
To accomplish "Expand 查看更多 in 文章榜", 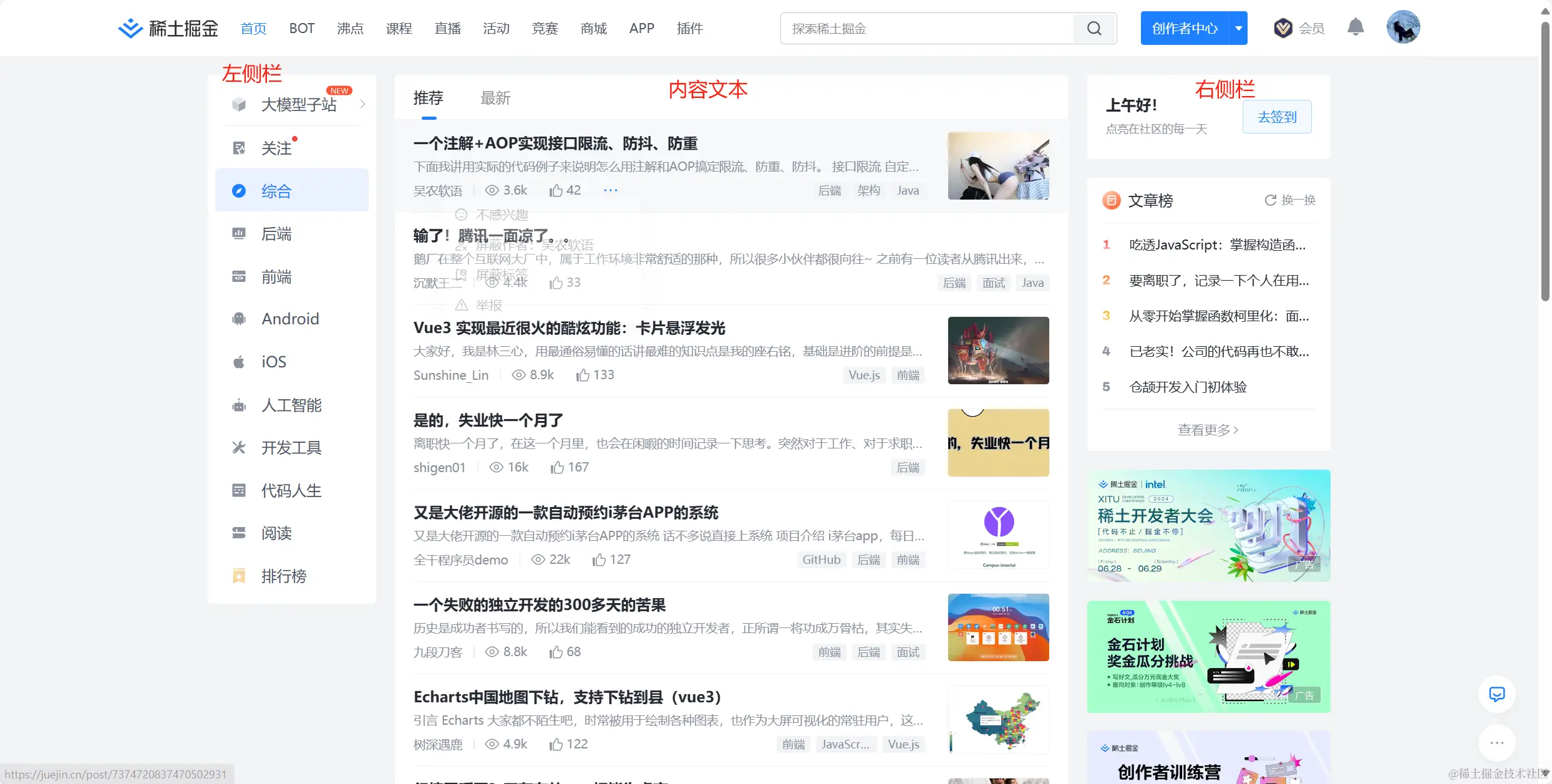I will [x=1208, y=430].
